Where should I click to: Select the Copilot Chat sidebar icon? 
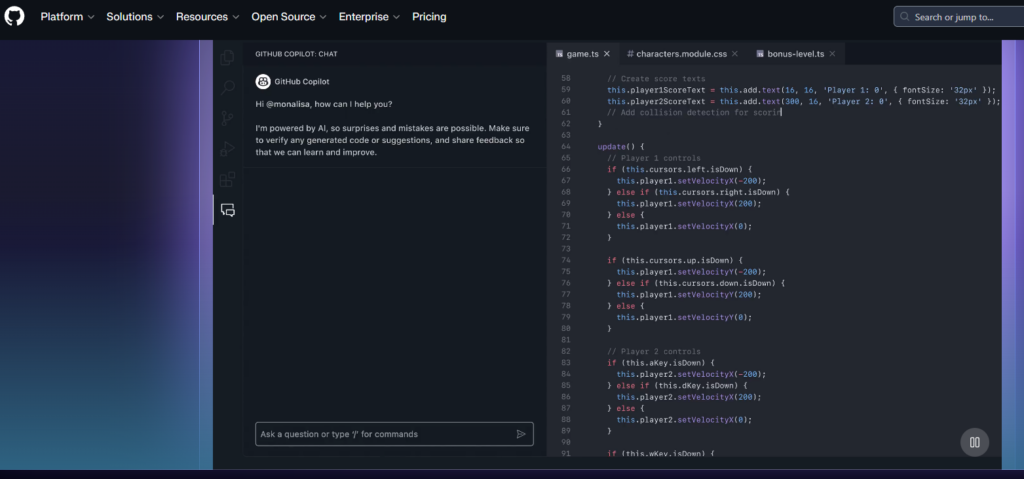[228, 210]
